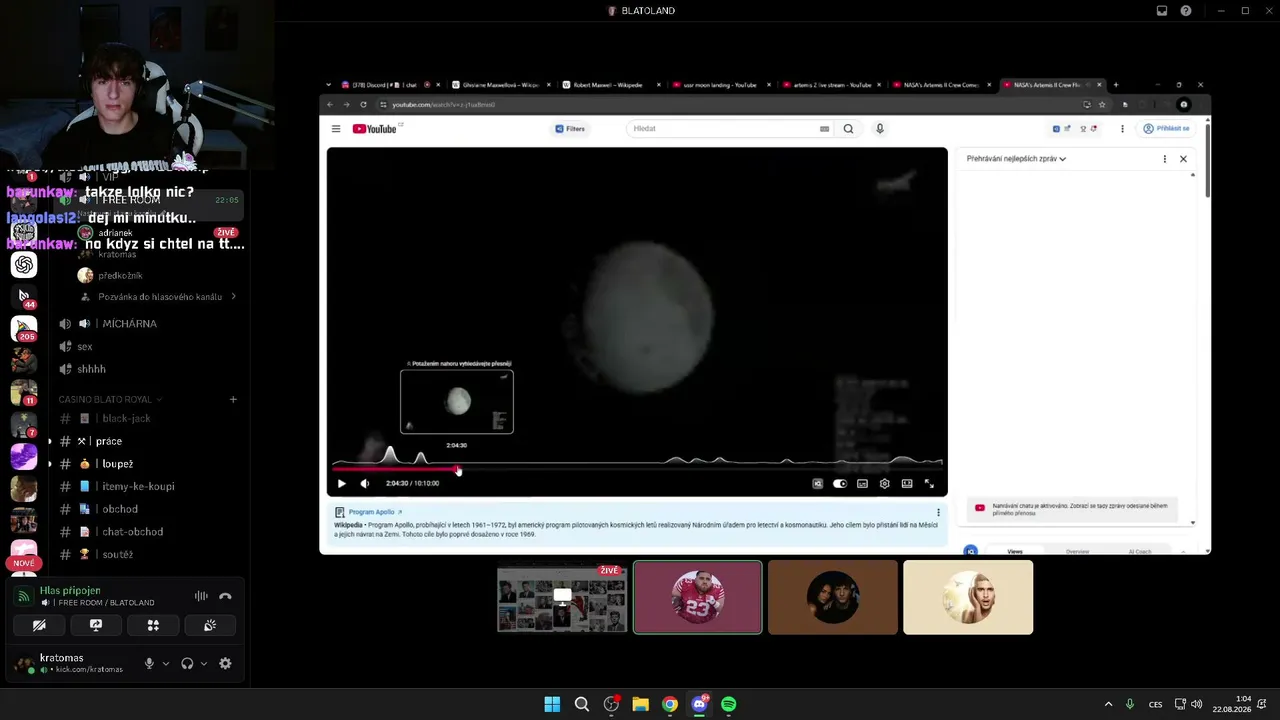Reload the YouTube page
Viewport: 1280px width, 720px height.
[363, 105]
